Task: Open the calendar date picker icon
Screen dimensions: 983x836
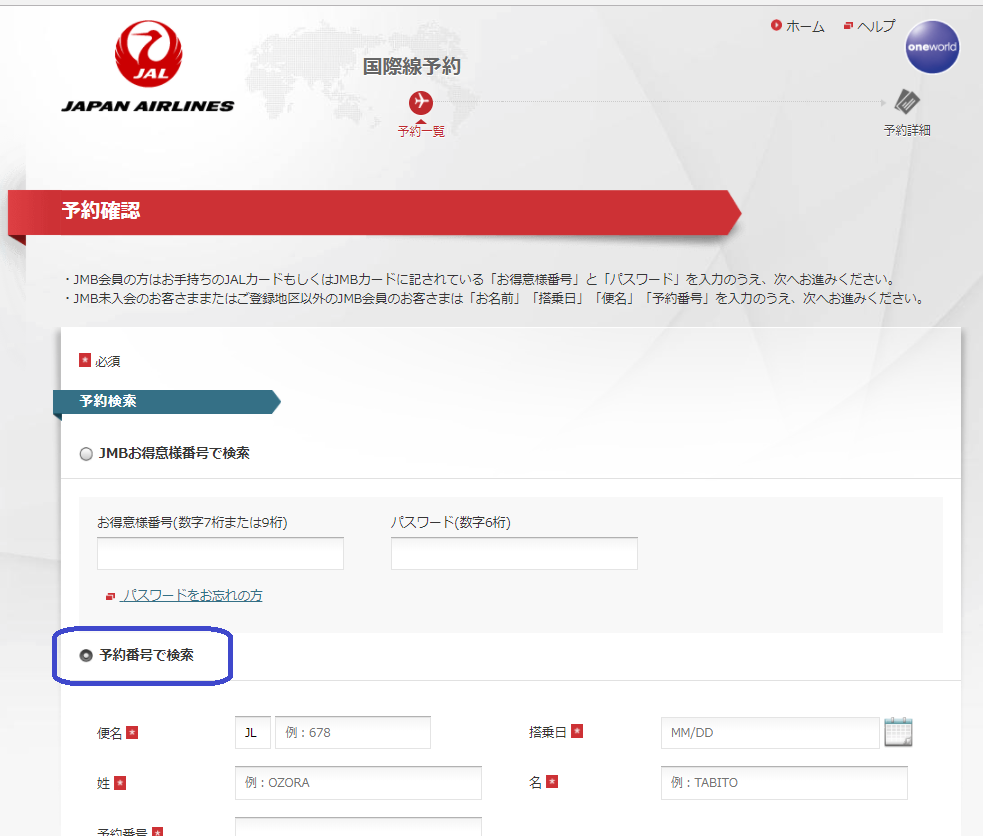Action: pyautogui.click(x=898, y=732)
